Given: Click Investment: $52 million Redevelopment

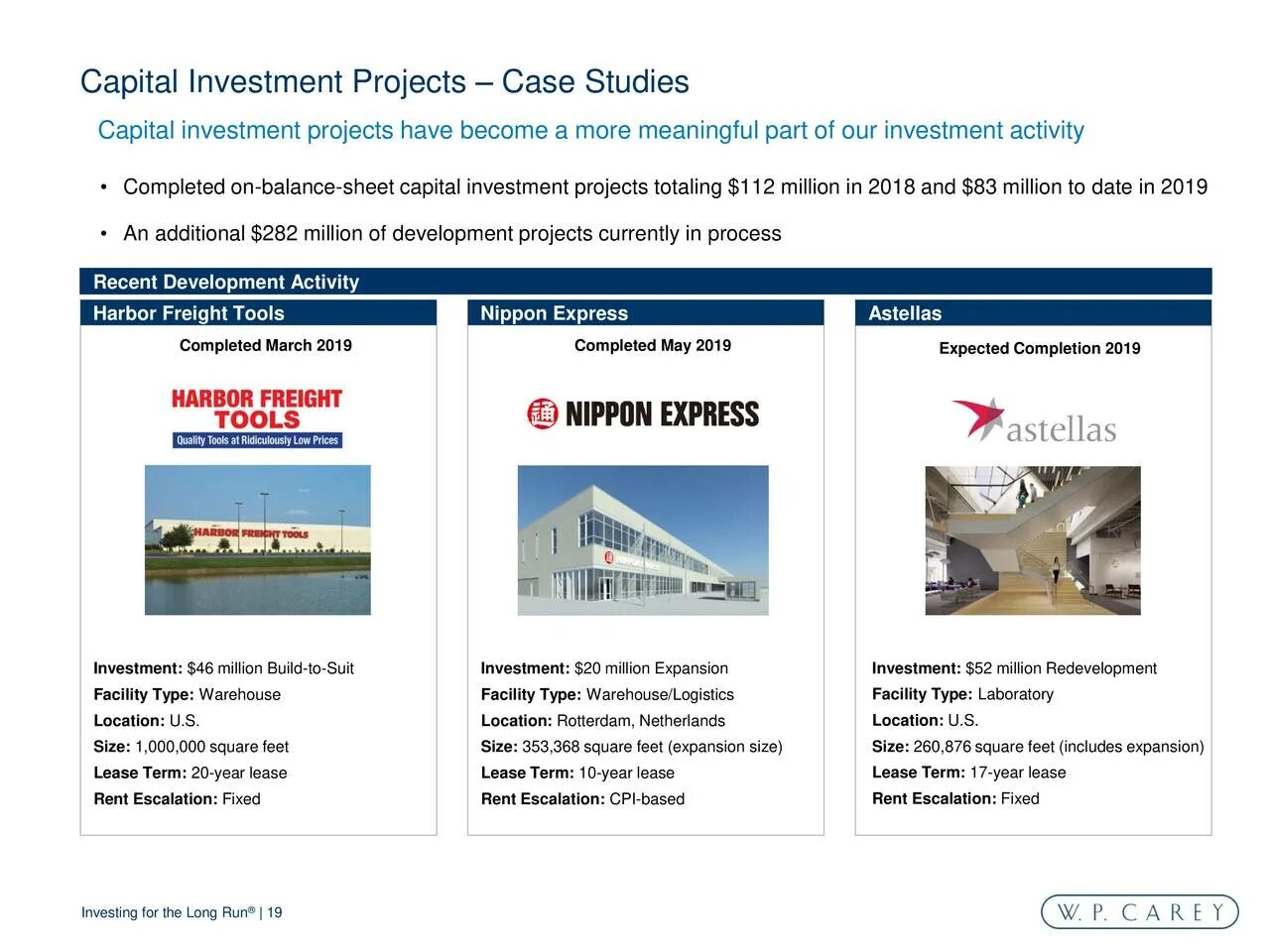Looking at the screenshot, I should [1014, 668].
